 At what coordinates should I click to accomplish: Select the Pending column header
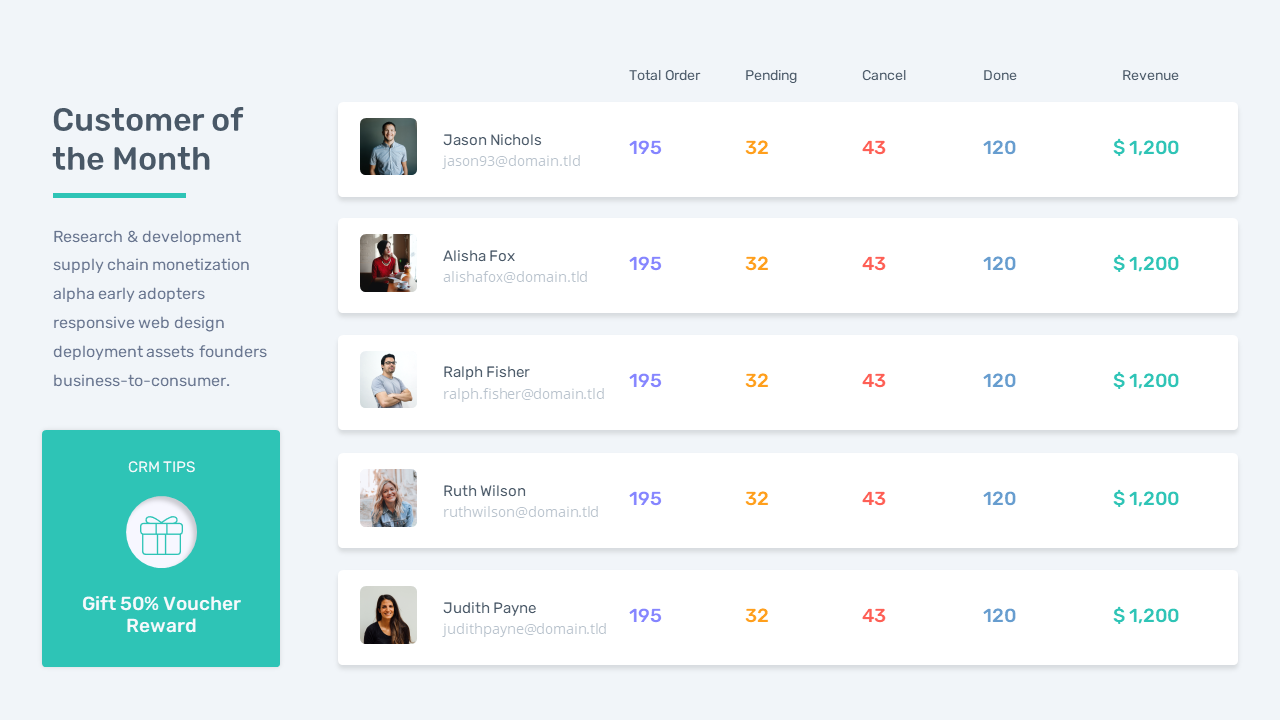(771, 75)
